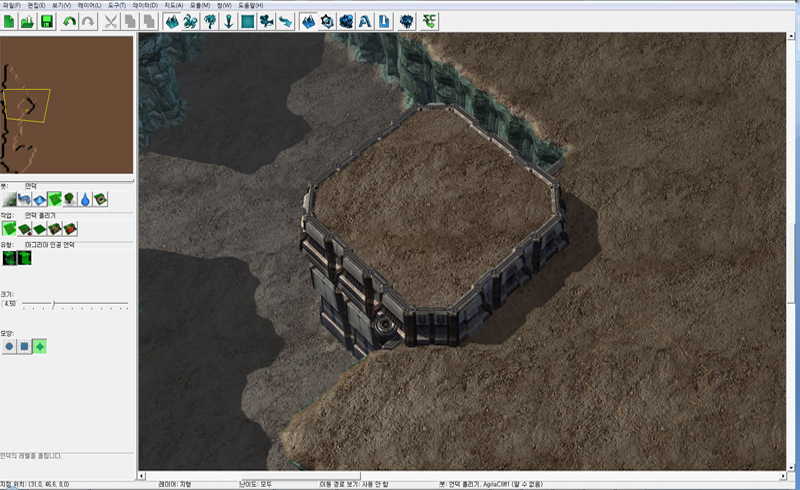
Task: Click the up scroll arrow beside viewport
Action: (791, 37)
